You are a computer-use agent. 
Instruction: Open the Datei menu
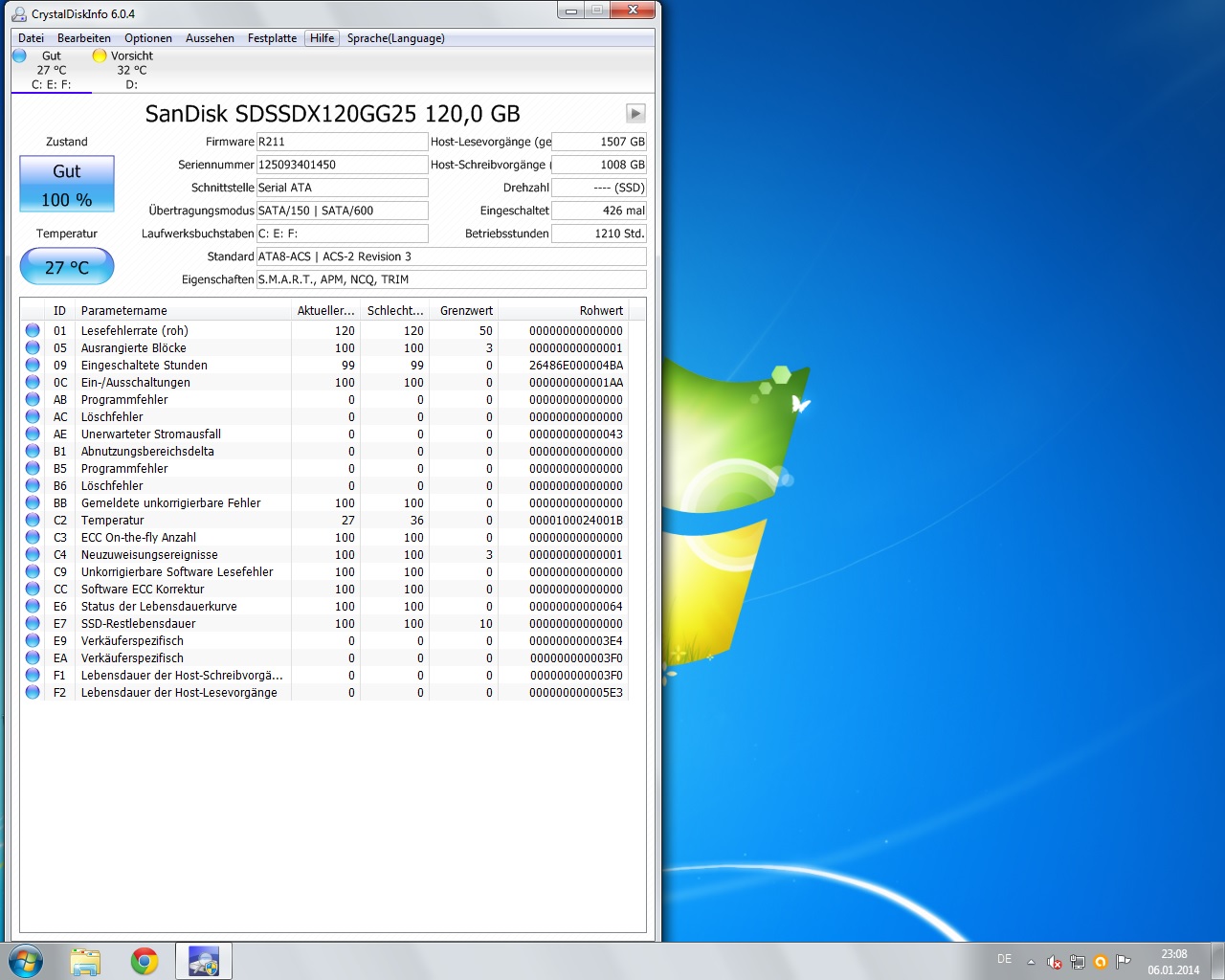click(31, 38)
